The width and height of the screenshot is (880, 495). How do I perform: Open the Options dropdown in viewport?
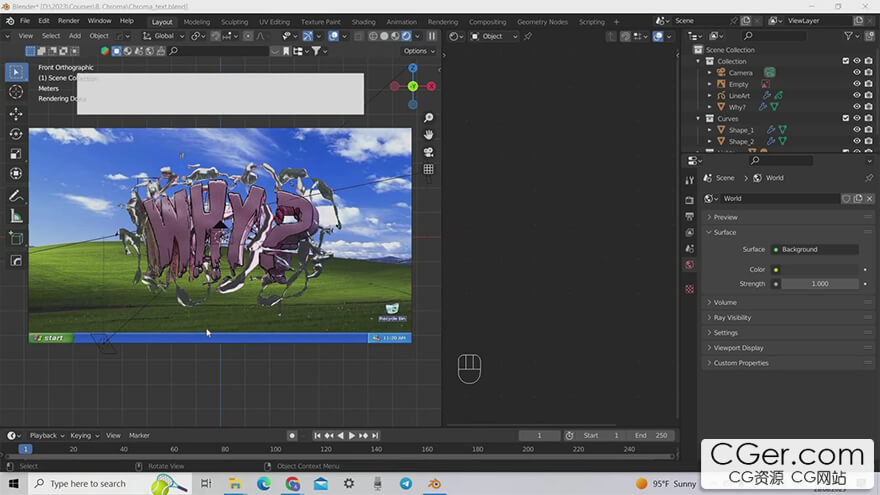(x=419, y=51)
